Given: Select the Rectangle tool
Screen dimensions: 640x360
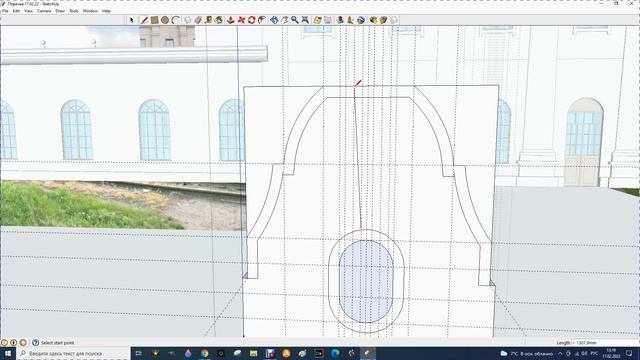Looking at the screenshot, I should tap(154, 20).
